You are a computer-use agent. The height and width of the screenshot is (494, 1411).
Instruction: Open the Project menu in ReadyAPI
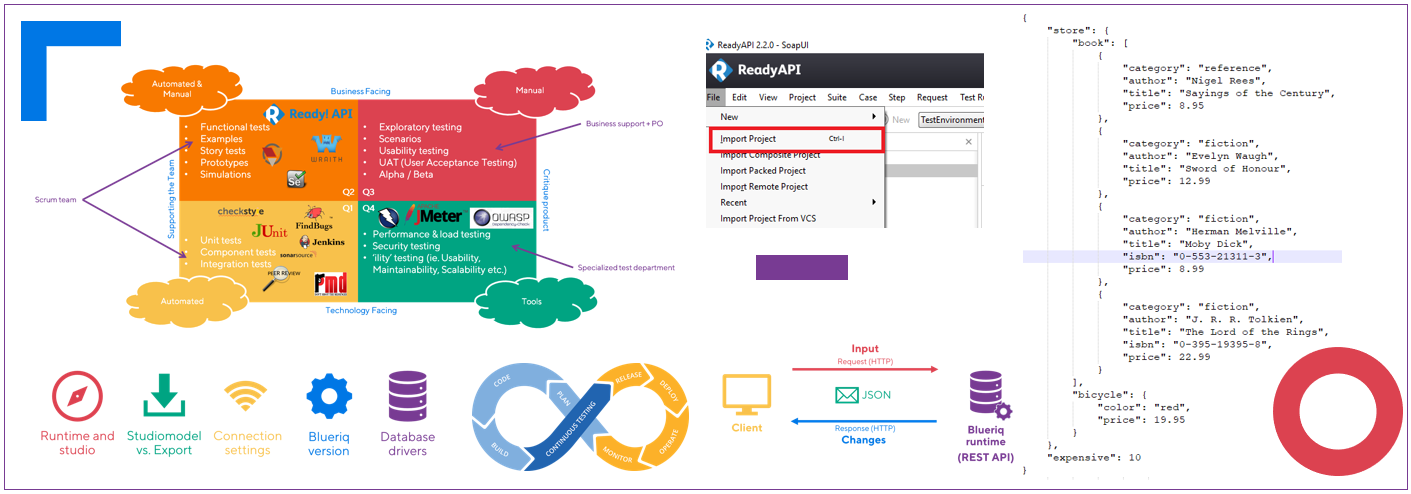pos(802,97)
